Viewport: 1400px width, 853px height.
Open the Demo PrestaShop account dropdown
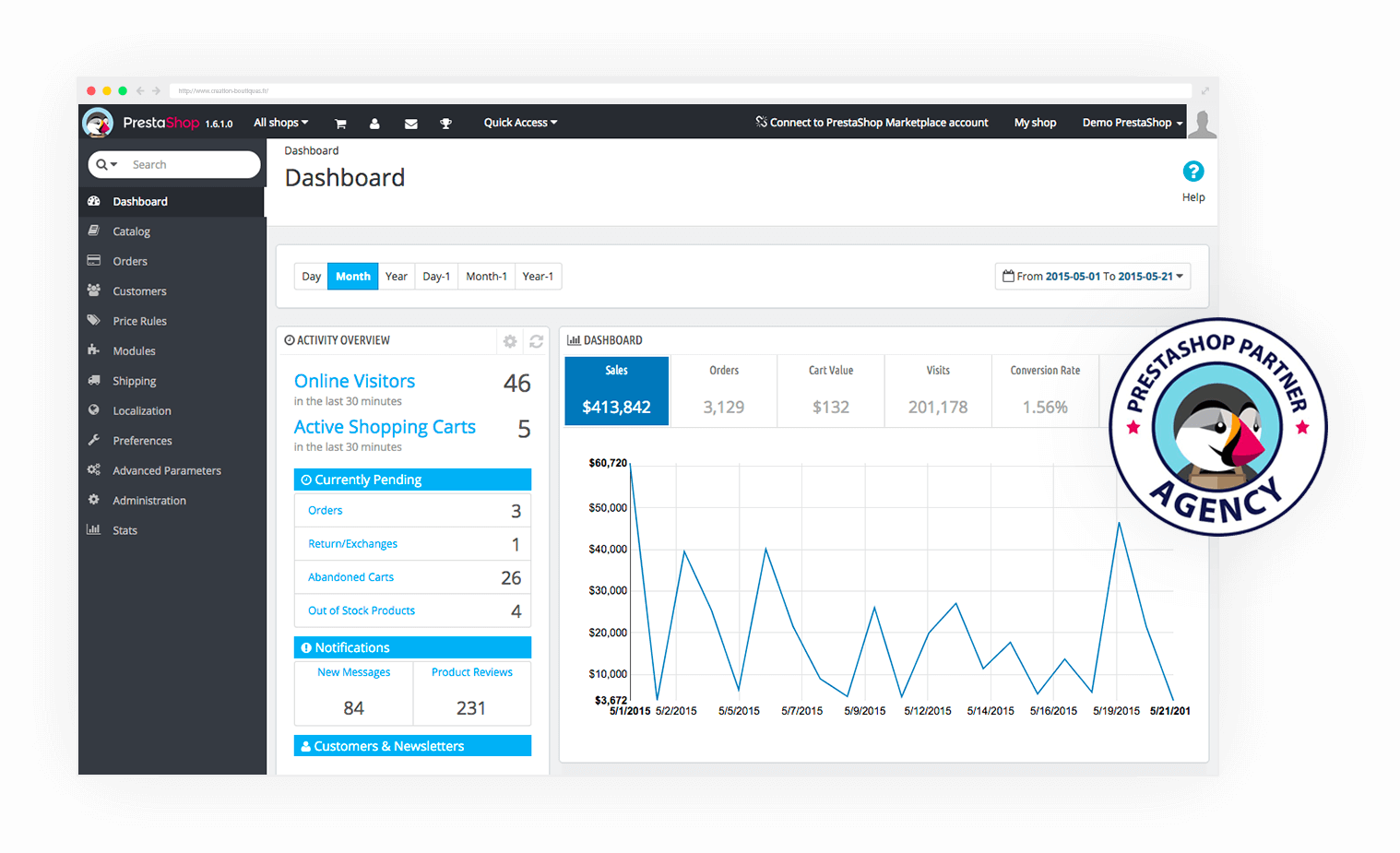1133,123
